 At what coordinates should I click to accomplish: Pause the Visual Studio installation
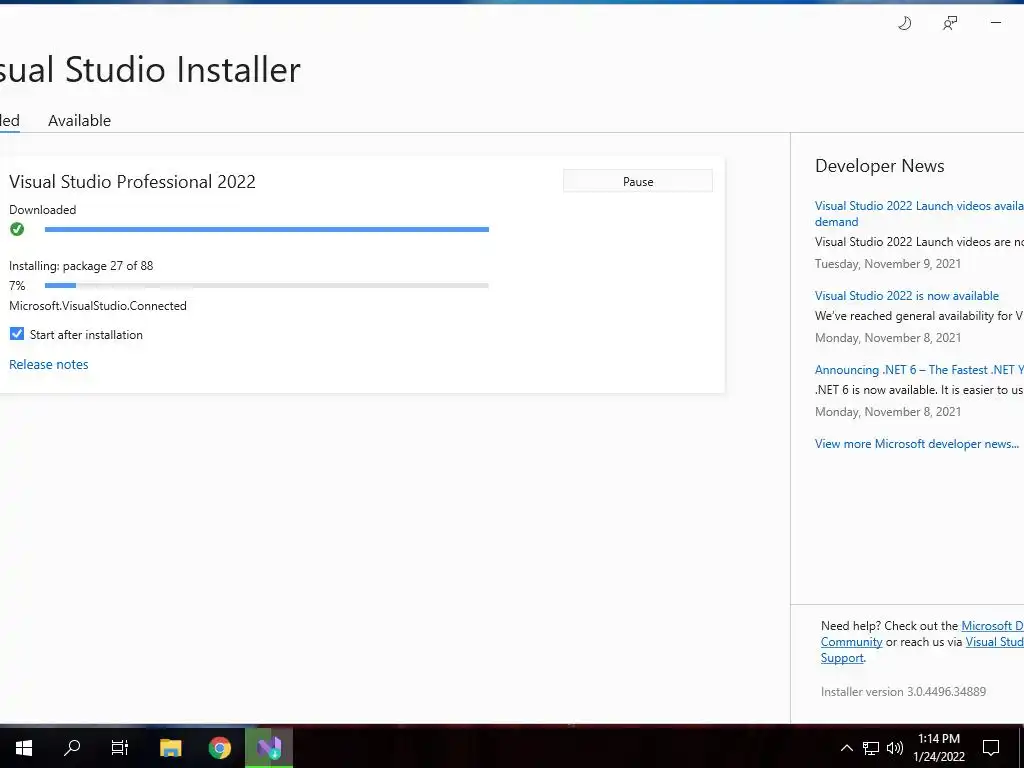point(637,182)
